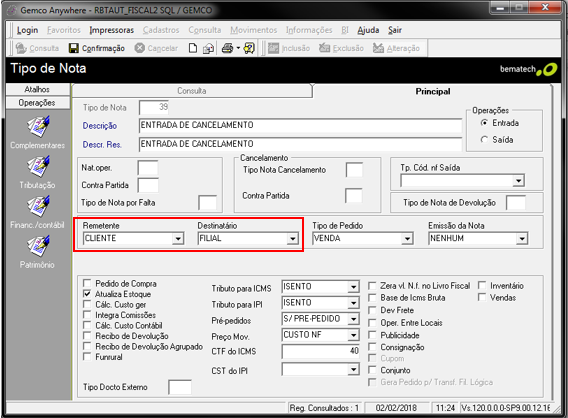
Task: Open the CST do IPI dropdown
Action: [x=353, y=370]
